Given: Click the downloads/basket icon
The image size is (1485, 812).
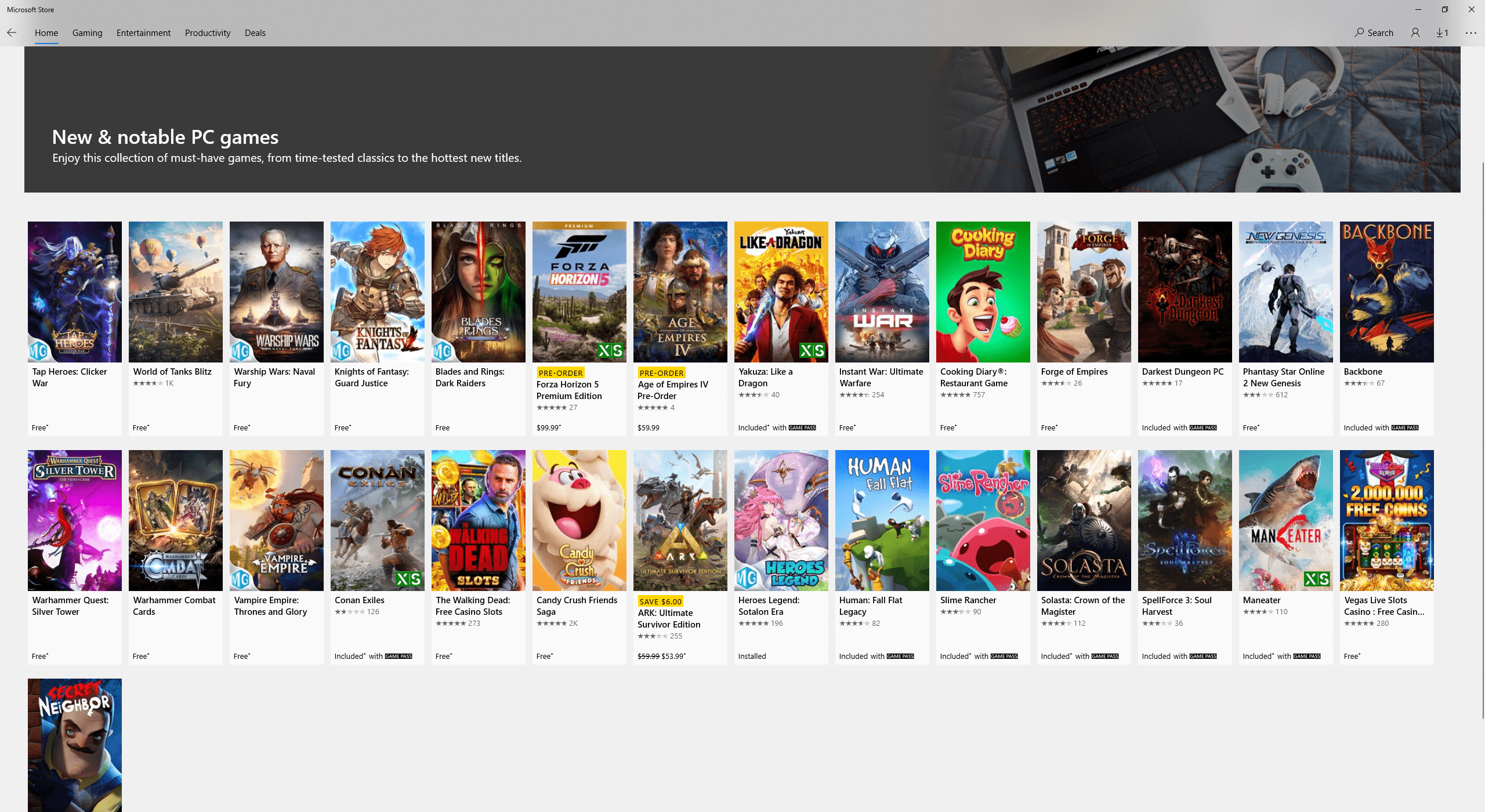Looking at the screenshot, I should pyautogui.click(x=1442, y=32).
